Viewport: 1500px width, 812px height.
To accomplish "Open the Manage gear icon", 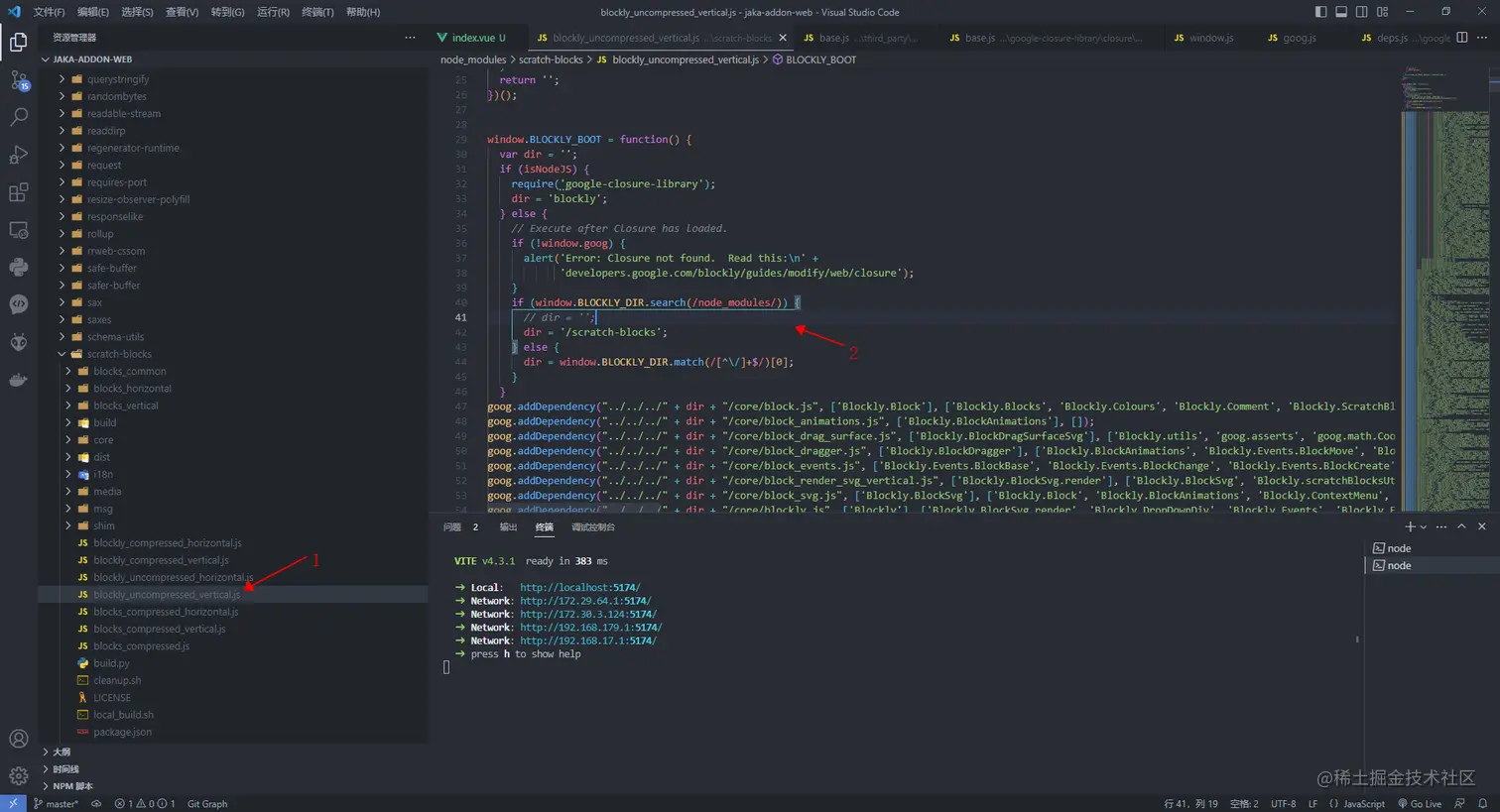I will coord(19,776).
